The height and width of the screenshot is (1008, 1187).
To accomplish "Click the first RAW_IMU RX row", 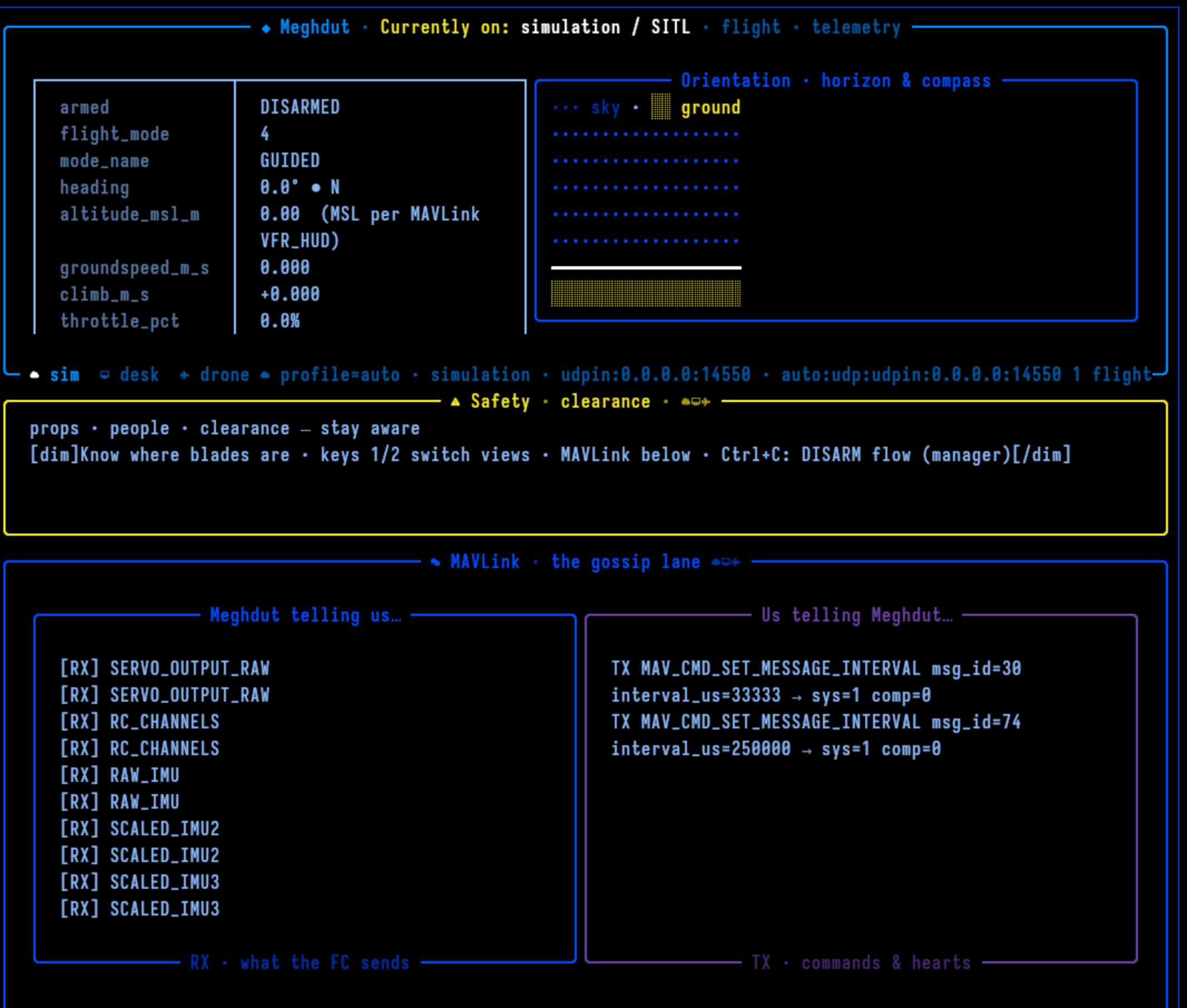I will tap(119, 775).
